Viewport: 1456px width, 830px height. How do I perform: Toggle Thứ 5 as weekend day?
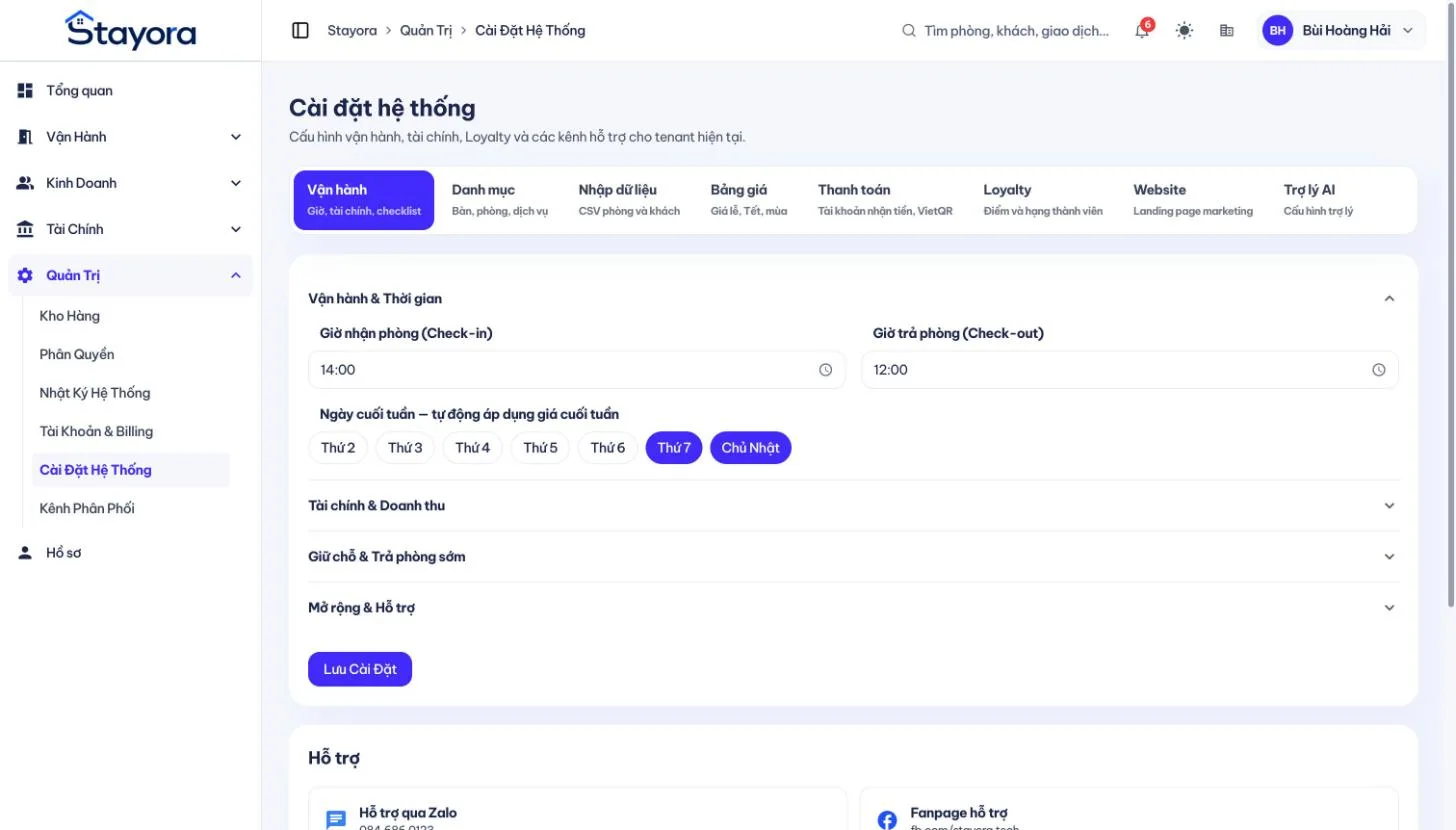pyautogui.click(x=540, y=448)
